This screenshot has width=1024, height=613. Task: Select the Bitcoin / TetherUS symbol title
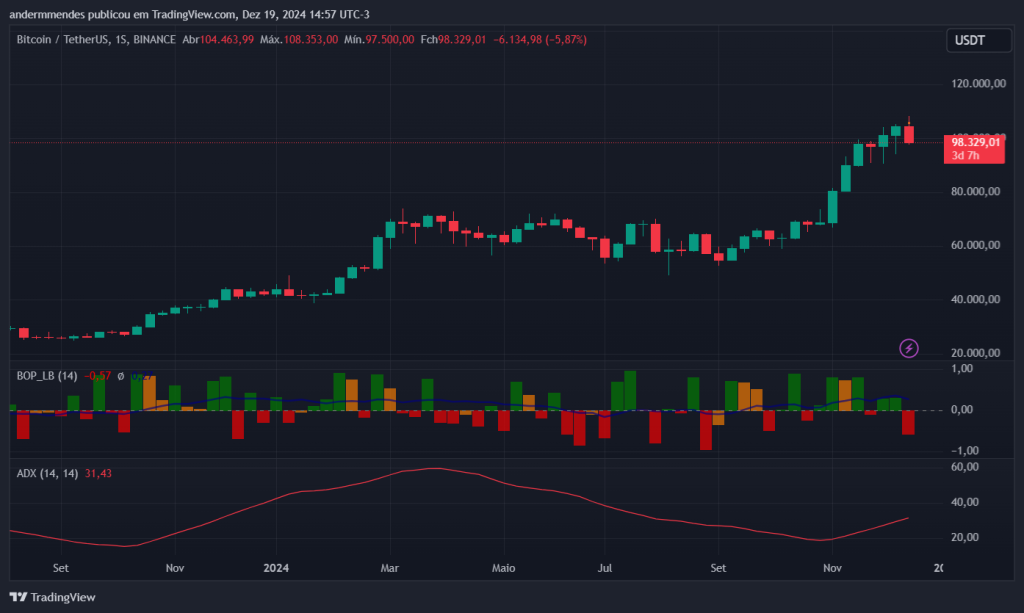(x=96, y=40)
